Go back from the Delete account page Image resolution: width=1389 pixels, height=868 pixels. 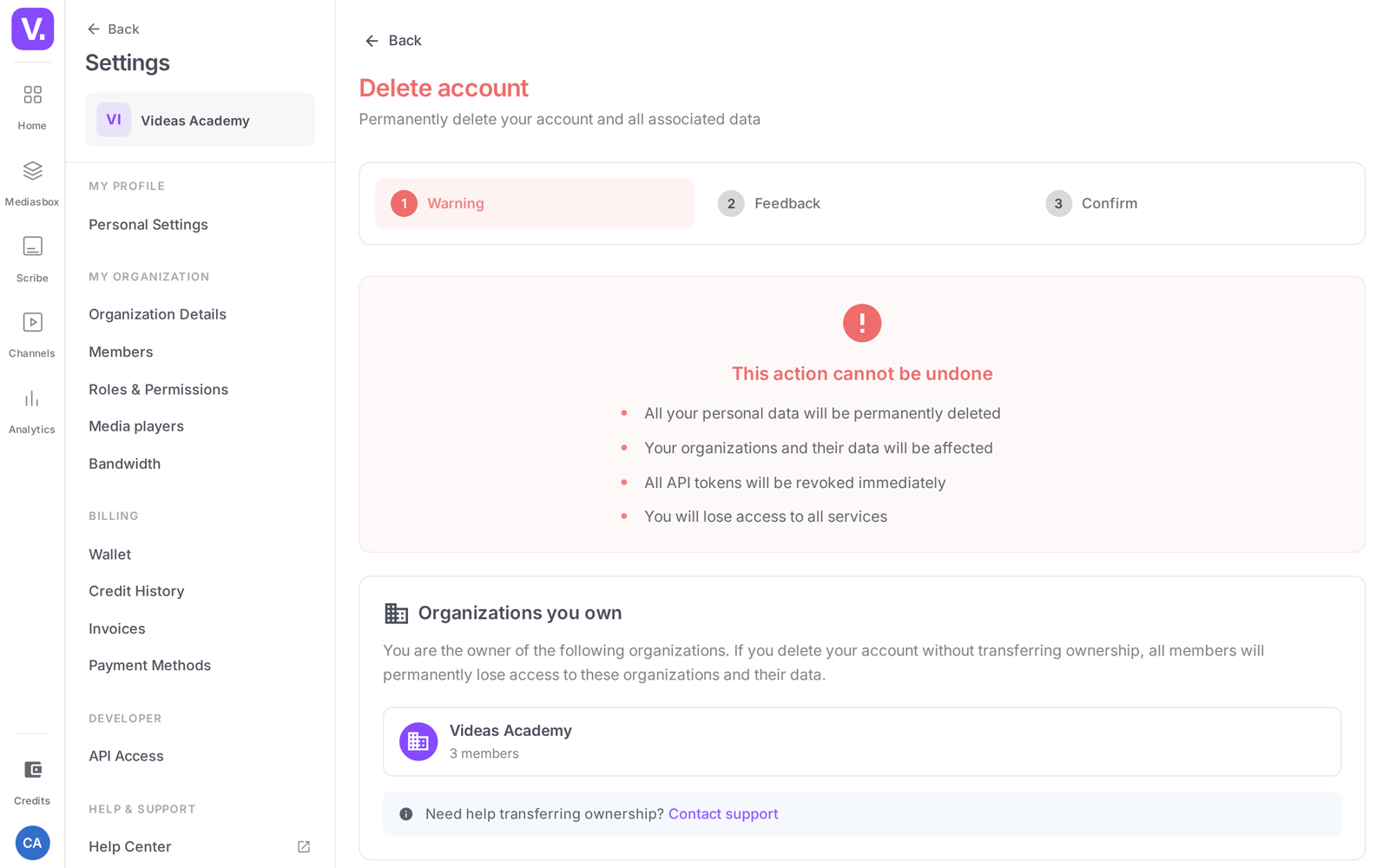[392, 41]
